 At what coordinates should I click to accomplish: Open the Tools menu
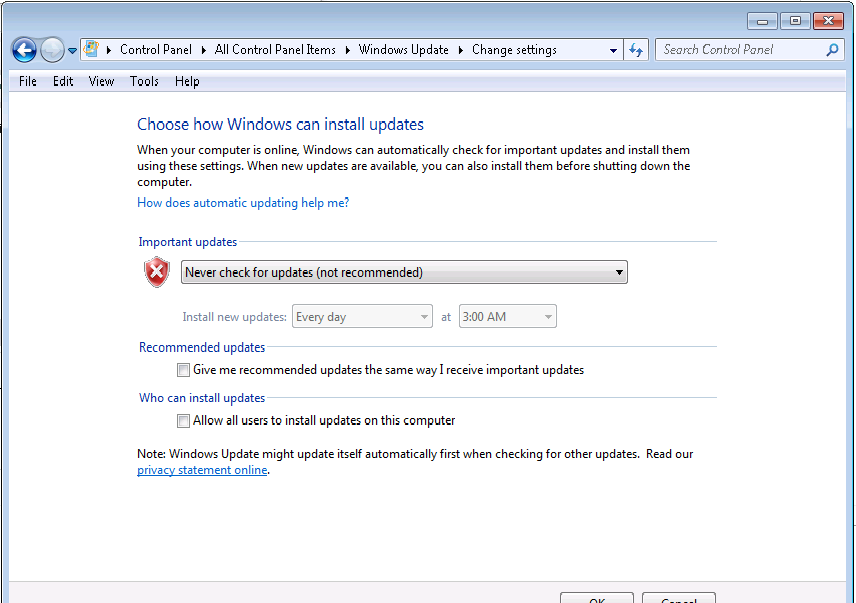144,81
